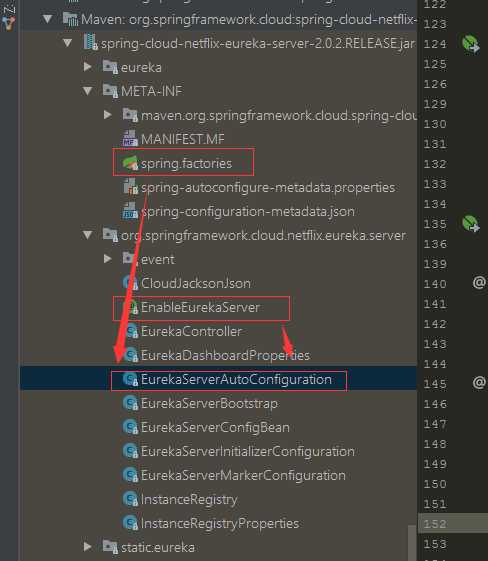
Task: Select the spring.factories file
Action: click(186, 163)
